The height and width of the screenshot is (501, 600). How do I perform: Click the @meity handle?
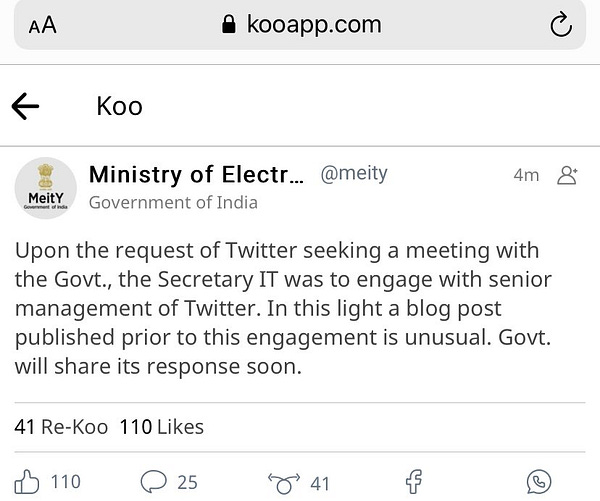pyautogui.click(x=354, y=173)
